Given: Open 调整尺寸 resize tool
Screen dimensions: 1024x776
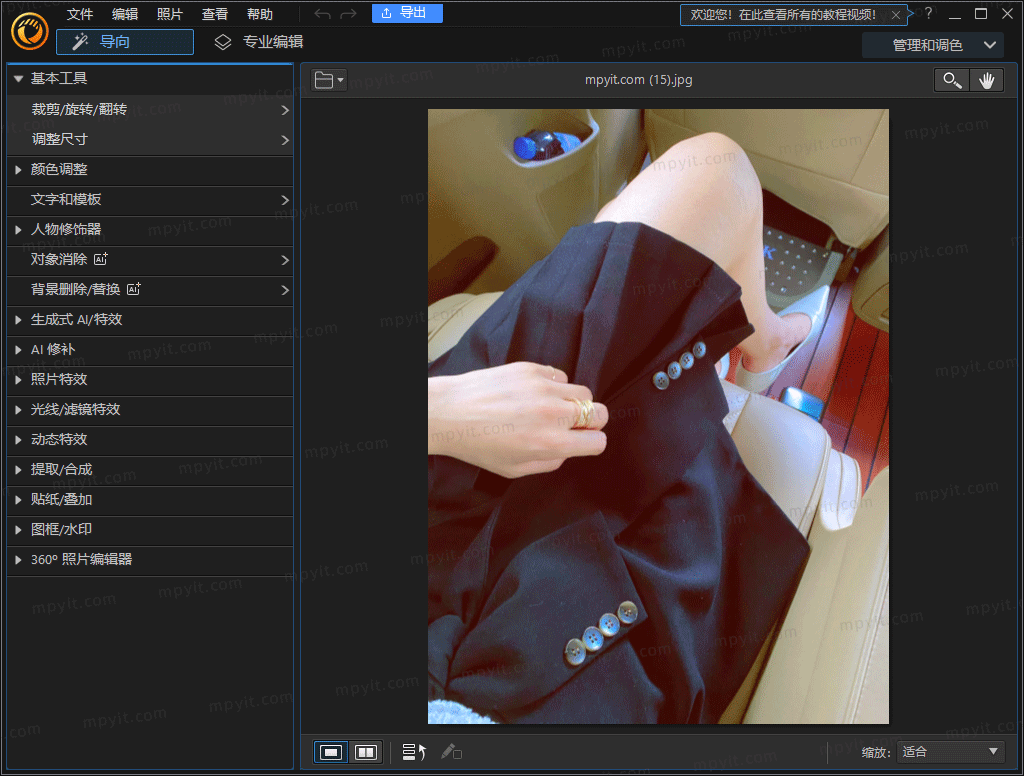Looking at the screenshot, I should tap(150, 140).
